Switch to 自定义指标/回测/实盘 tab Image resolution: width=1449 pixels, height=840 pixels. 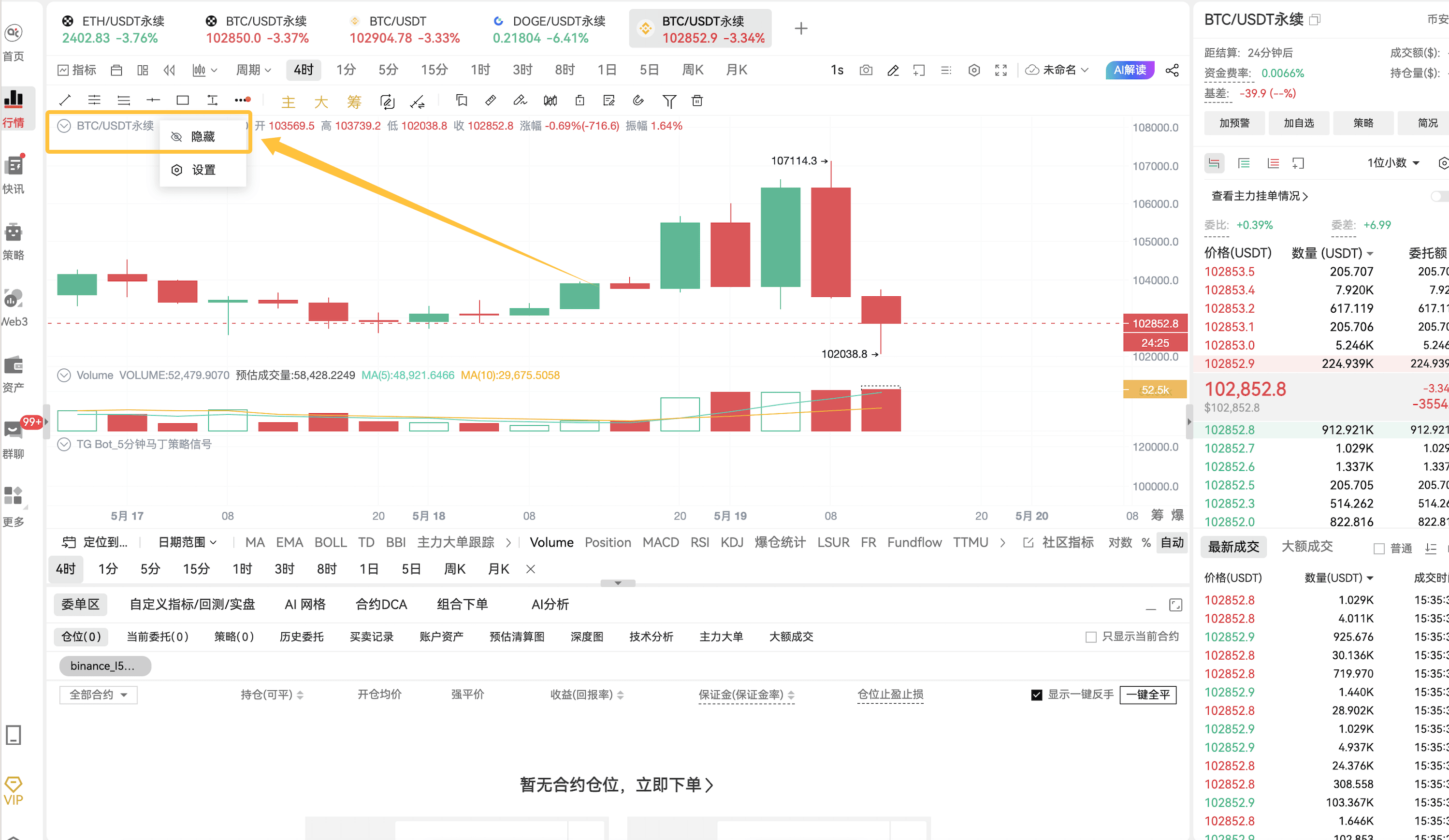[192, 605]
